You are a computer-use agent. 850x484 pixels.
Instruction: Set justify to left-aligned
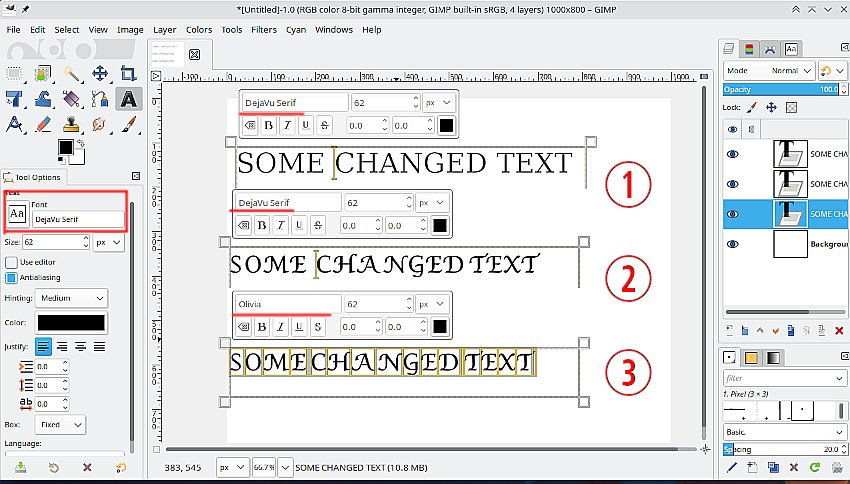tap(43, 346)
